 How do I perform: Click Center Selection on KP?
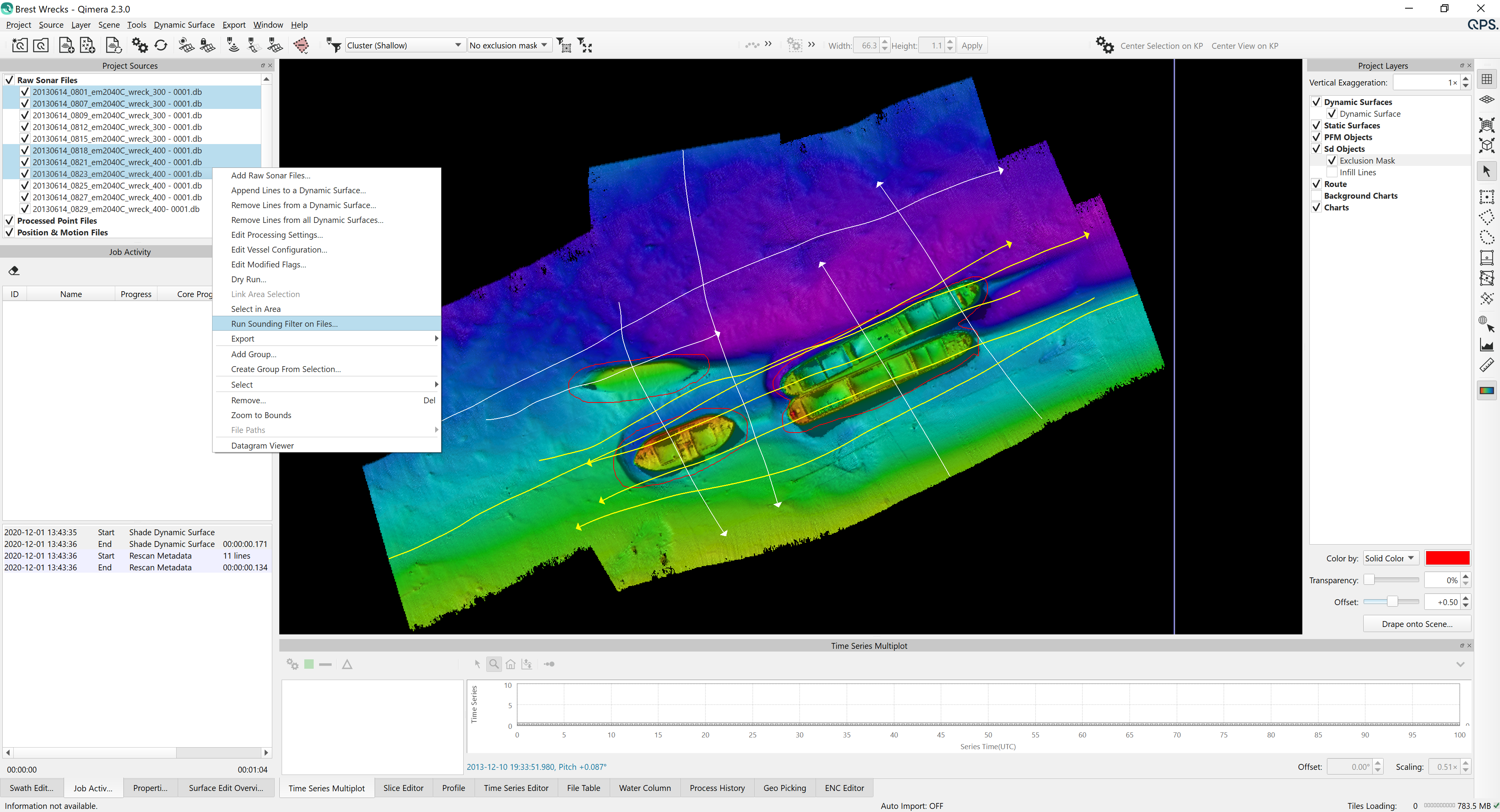pyautogui.click(x=1161, y=46)
